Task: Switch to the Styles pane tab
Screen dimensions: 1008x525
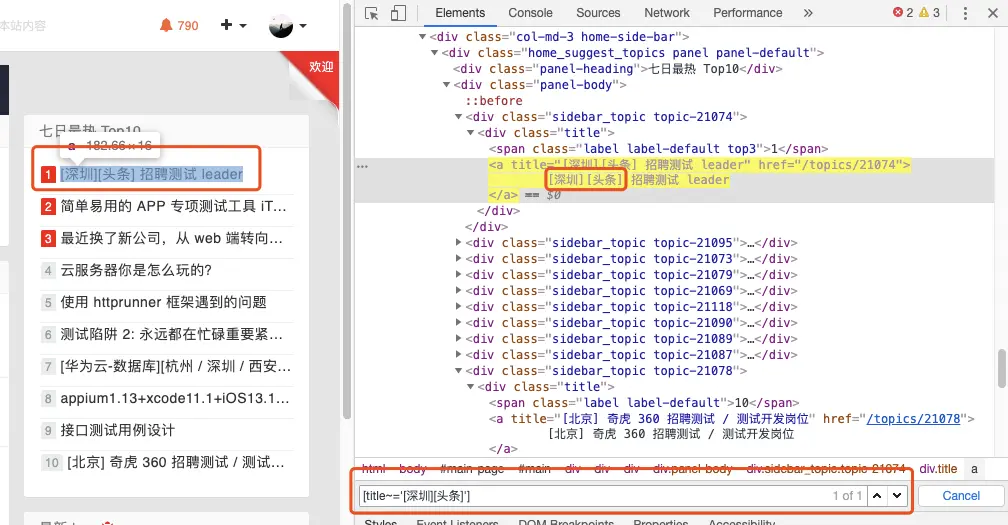Action: (381, 522)
